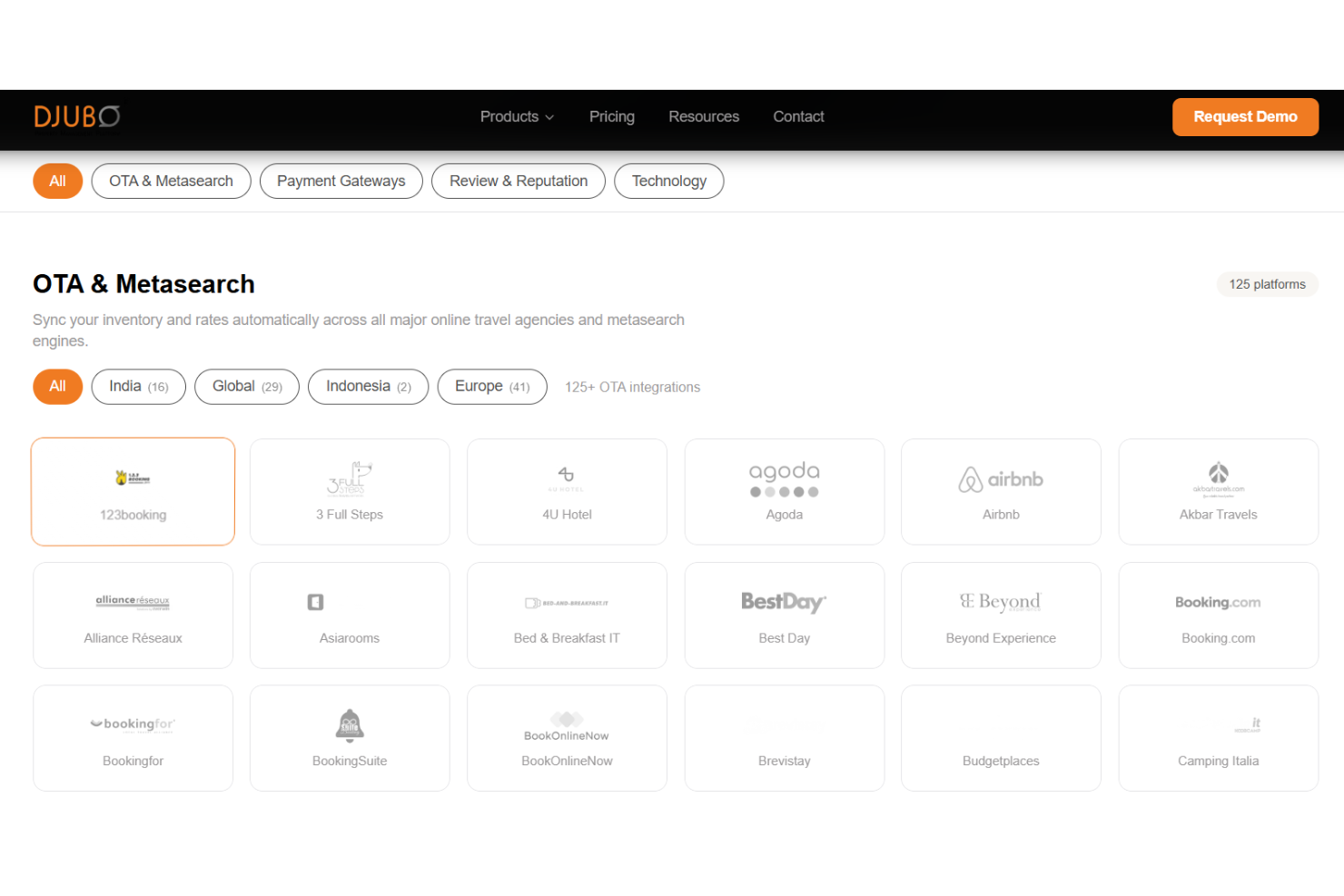Click the Request Demo button

pyautogui.click(x=1245, y=117)
